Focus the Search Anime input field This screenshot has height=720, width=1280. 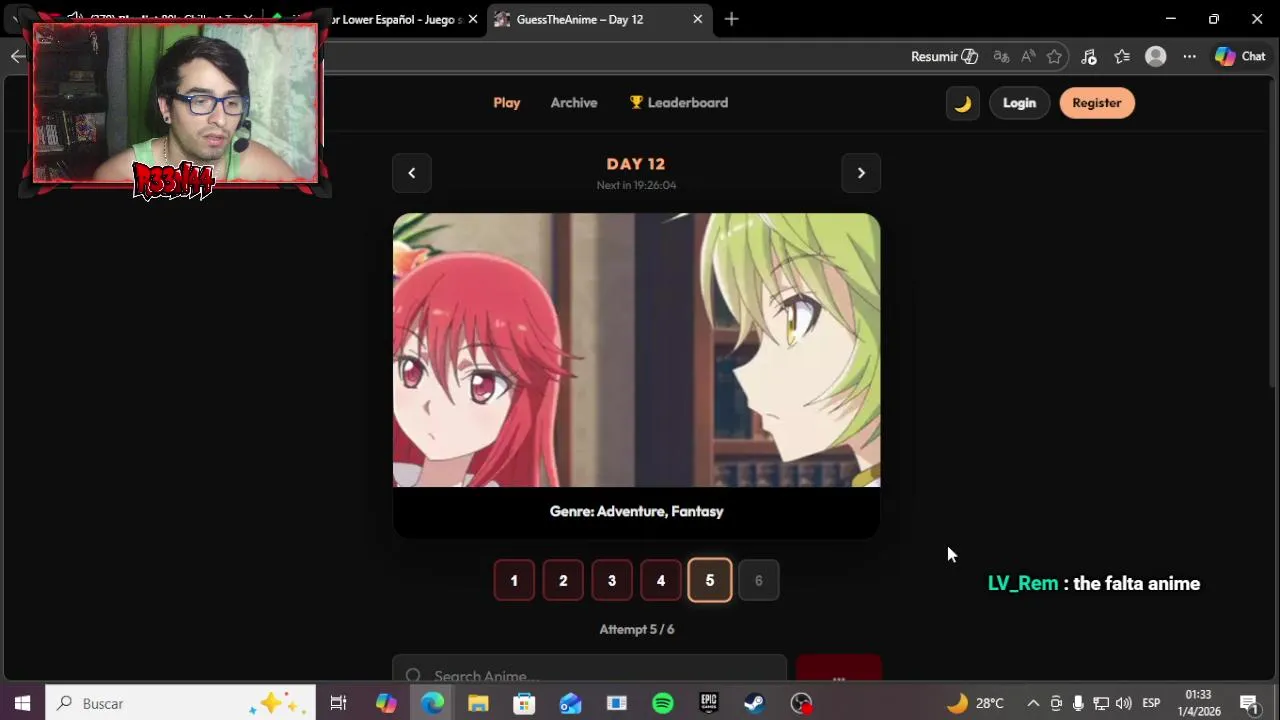point(590,669)
